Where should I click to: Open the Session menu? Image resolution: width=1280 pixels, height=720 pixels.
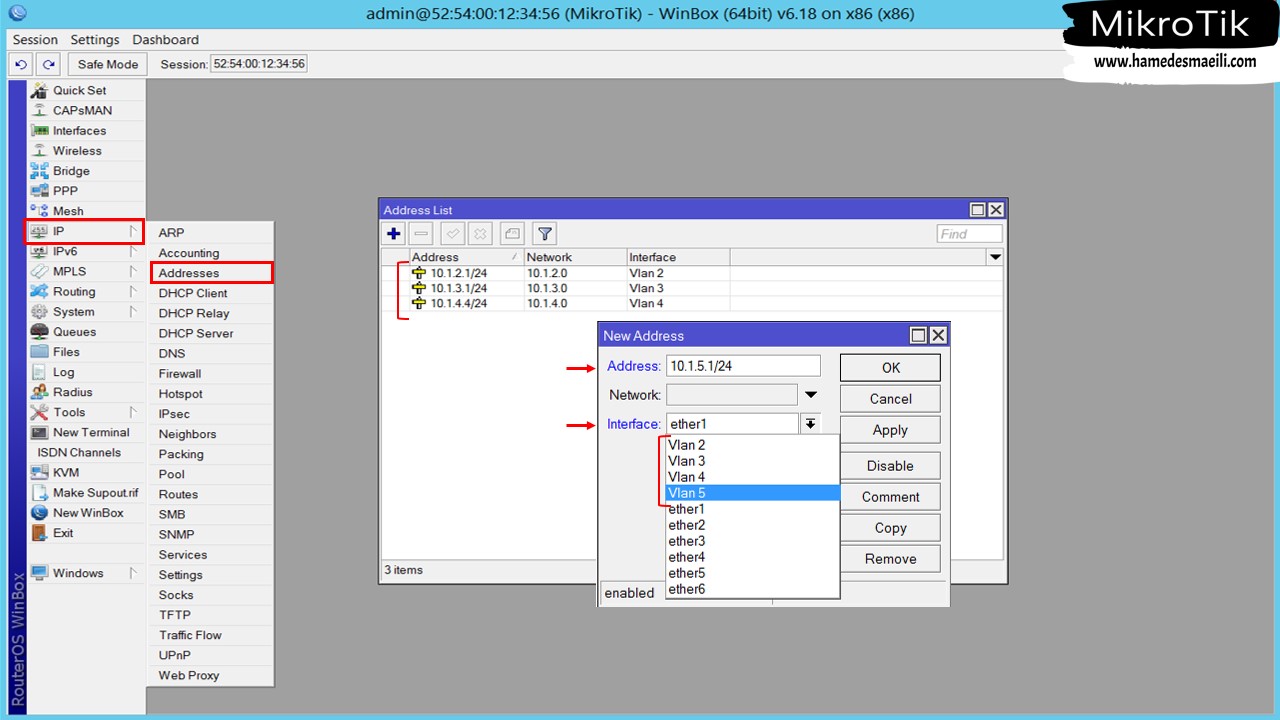pos(35,40)
